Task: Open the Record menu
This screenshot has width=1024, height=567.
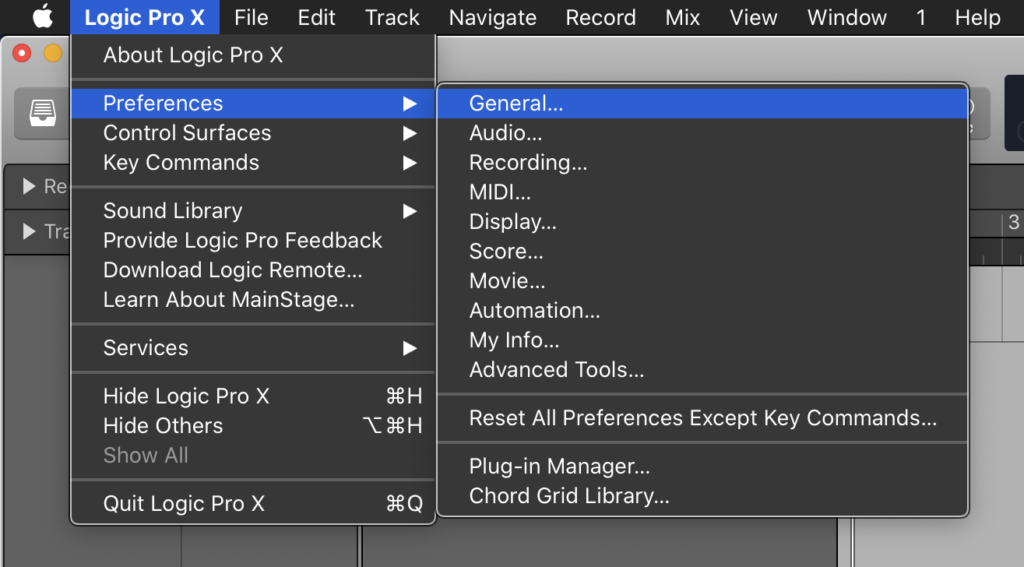Action: 601,17
